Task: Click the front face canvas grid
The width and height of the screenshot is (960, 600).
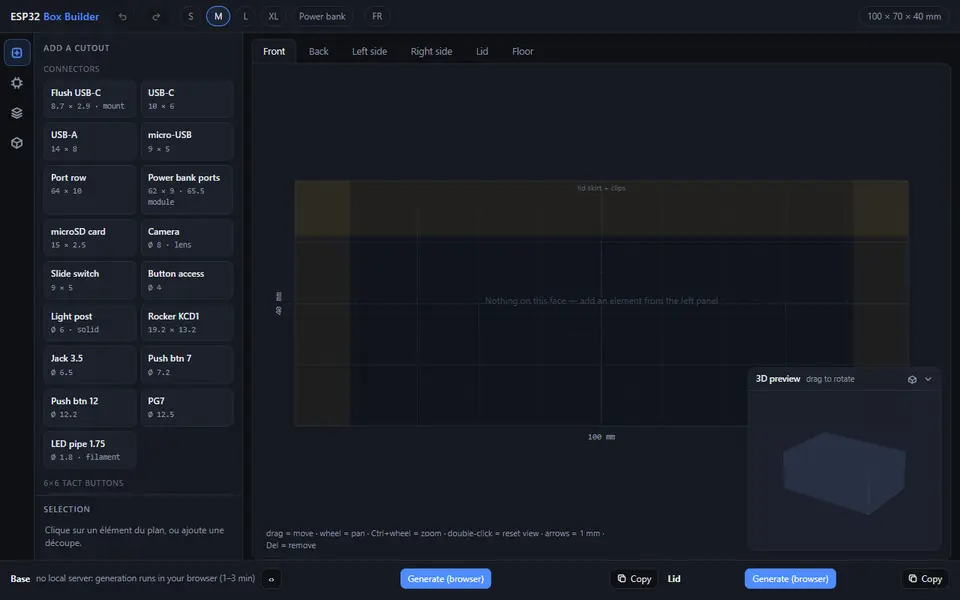Action: click(601, 303)
